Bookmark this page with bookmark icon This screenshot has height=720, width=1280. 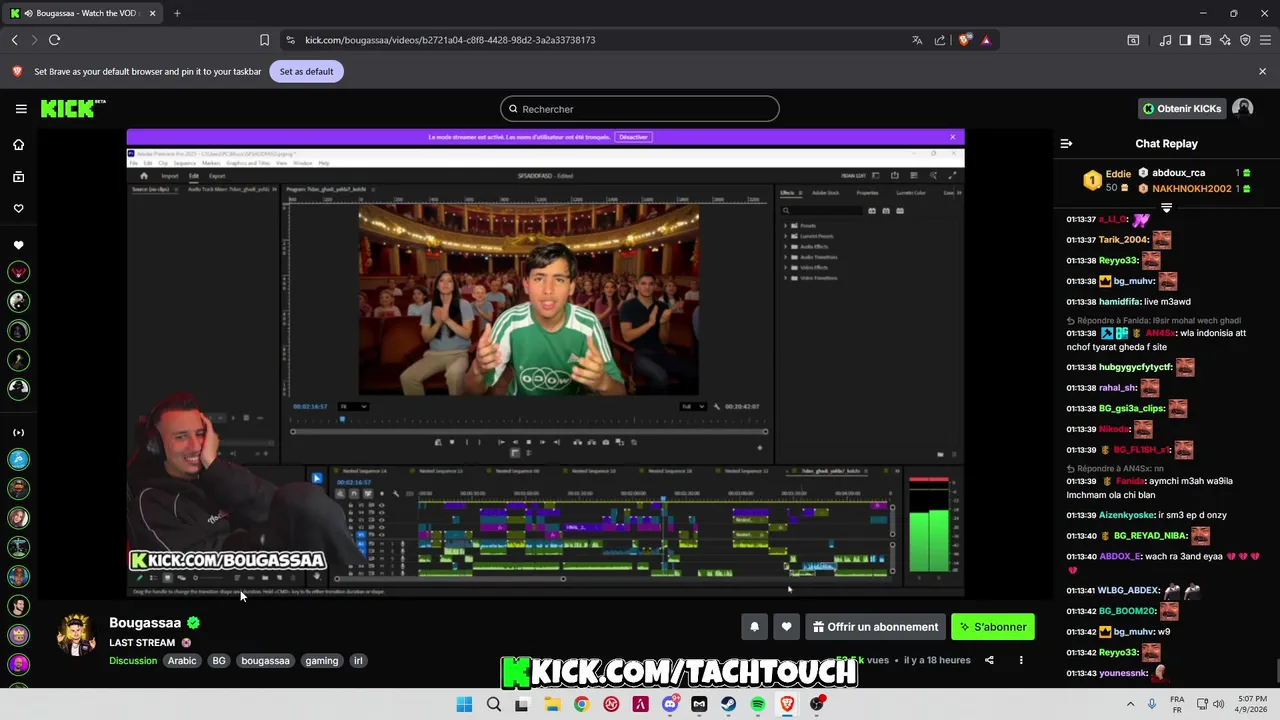pos(264,40)
